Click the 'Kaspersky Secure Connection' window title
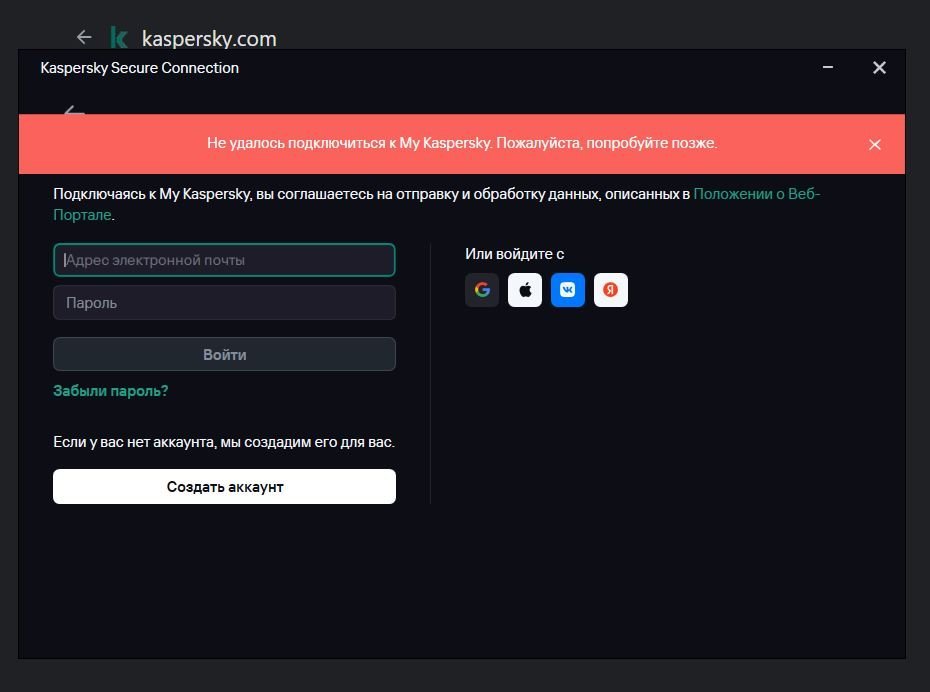 coord(139,68)
